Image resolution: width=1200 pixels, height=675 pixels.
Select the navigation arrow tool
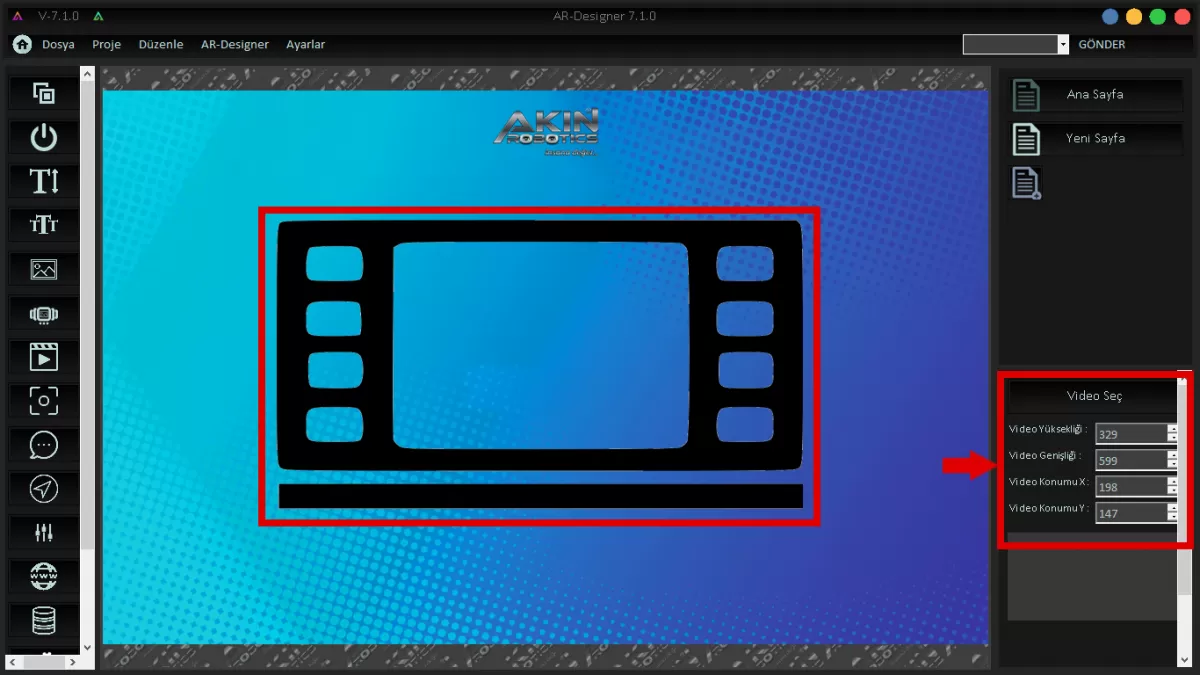point(44,489)
